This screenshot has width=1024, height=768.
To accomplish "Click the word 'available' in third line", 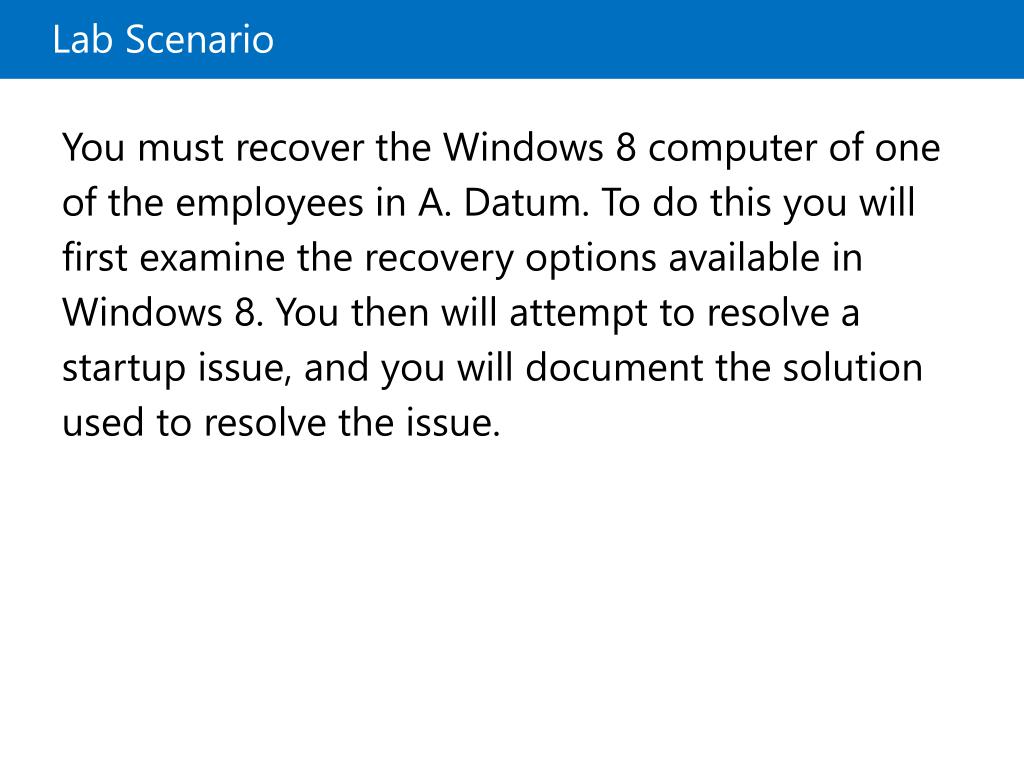I will click(744, 257).
